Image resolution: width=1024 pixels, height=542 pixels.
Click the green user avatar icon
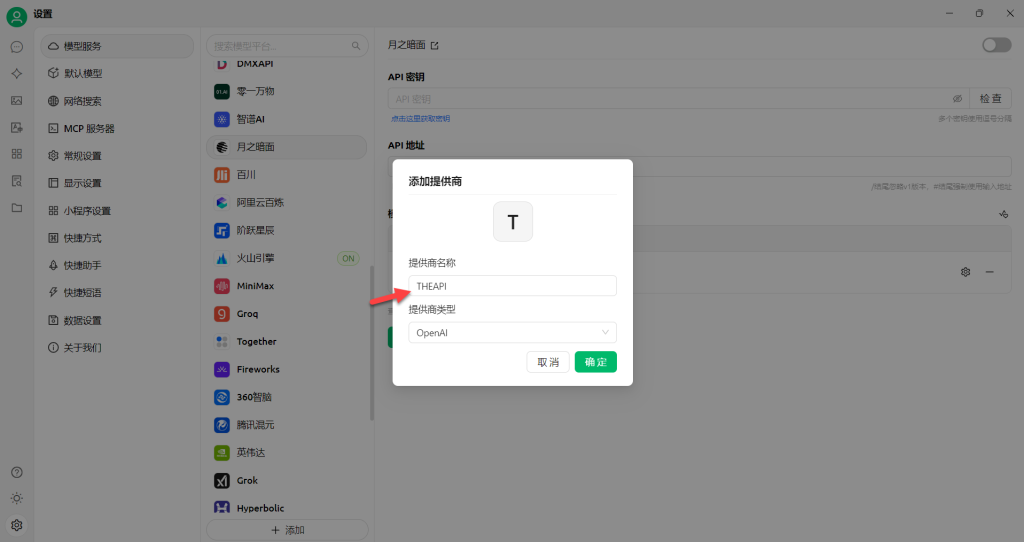point(16,16)
